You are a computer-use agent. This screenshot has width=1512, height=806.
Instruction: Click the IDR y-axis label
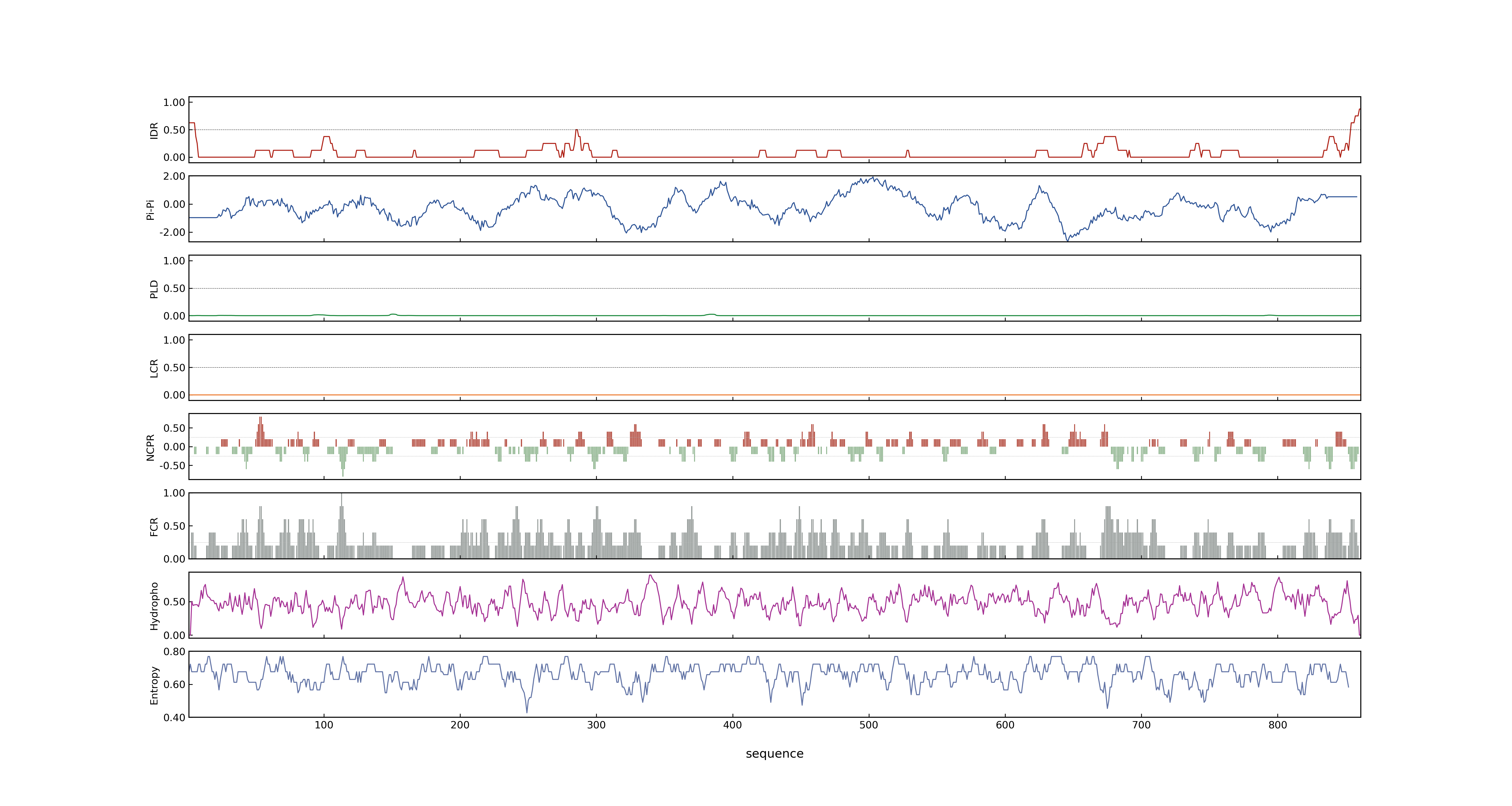pos(154,130)
